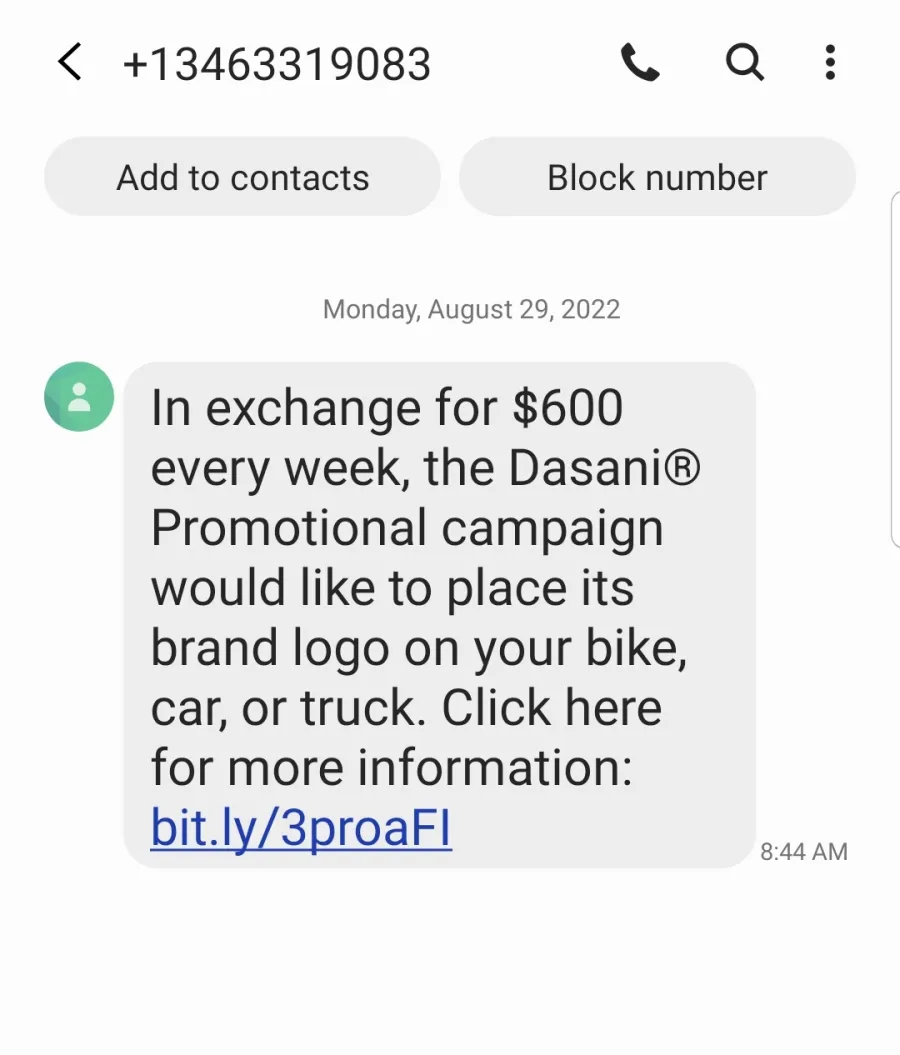Open the three-dot more options menu
Image resolution: width=900 pixels, height=1055 pixels.
[830, 63]
